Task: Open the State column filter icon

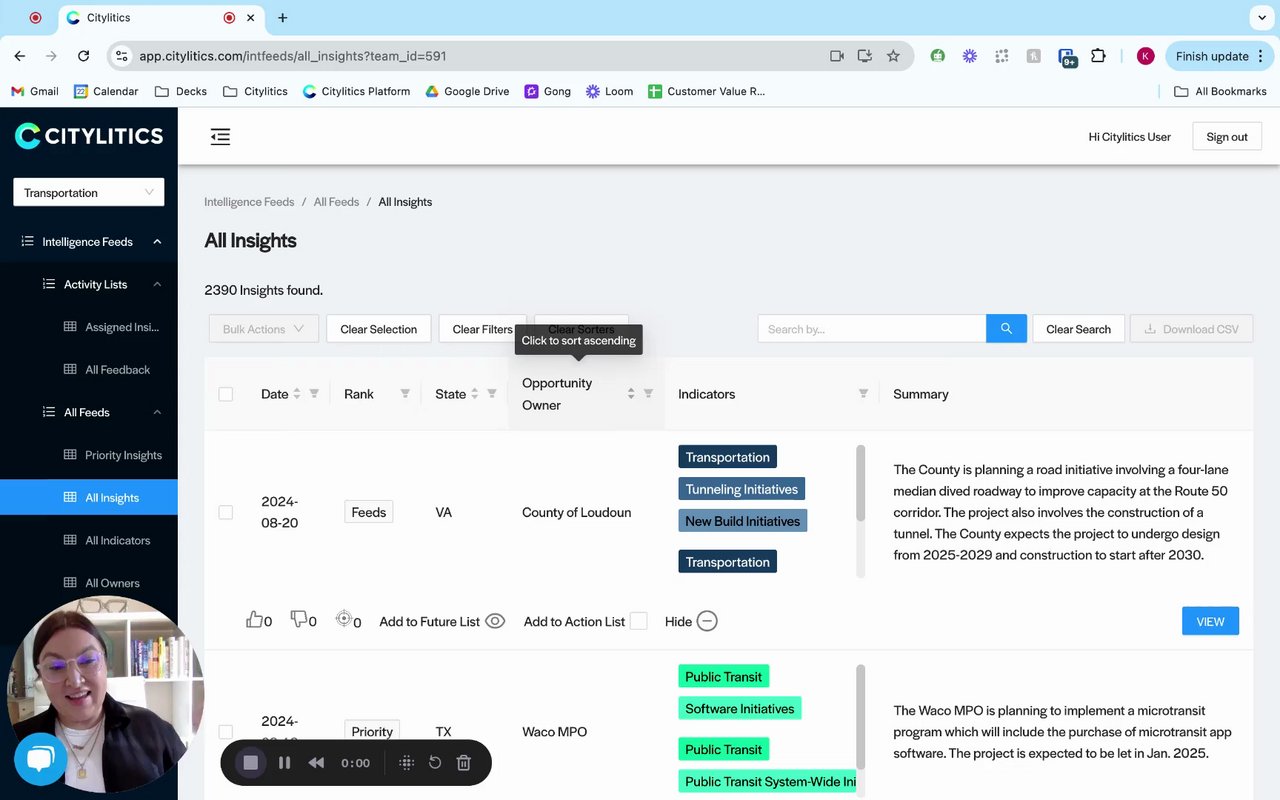Action: (x=492, y=394)
